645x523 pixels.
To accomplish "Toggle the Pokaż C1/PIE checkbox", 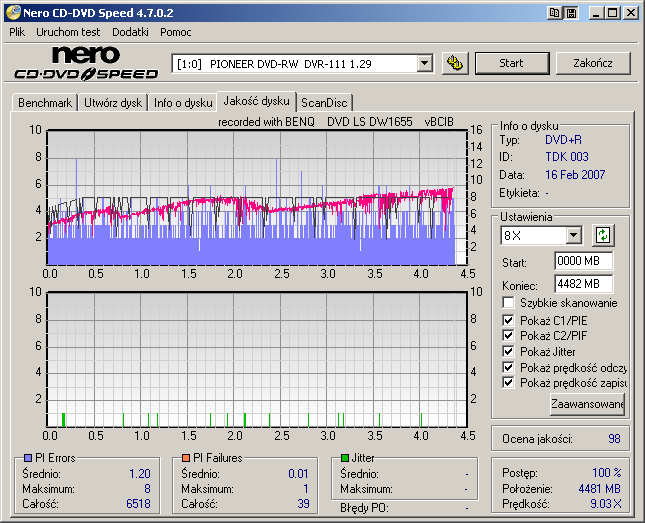I will [x=508, y=320].
